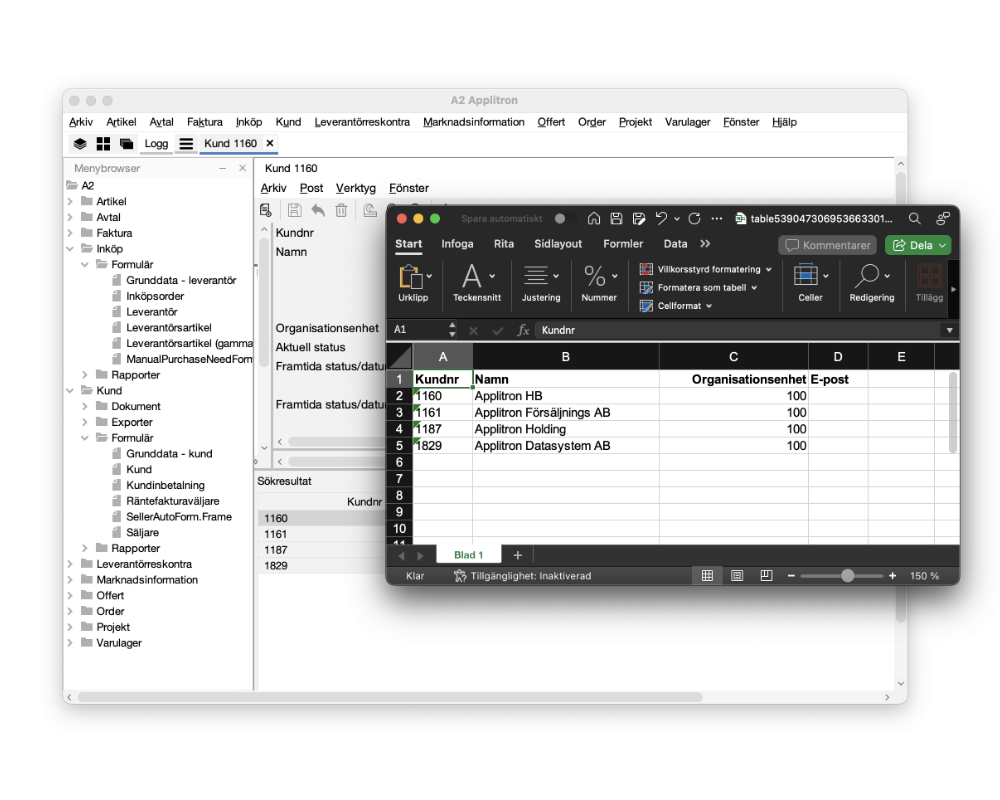1000x800 pixels.
Task: Click the A2 window horizontal scrollbar
Action: (390, 697)
